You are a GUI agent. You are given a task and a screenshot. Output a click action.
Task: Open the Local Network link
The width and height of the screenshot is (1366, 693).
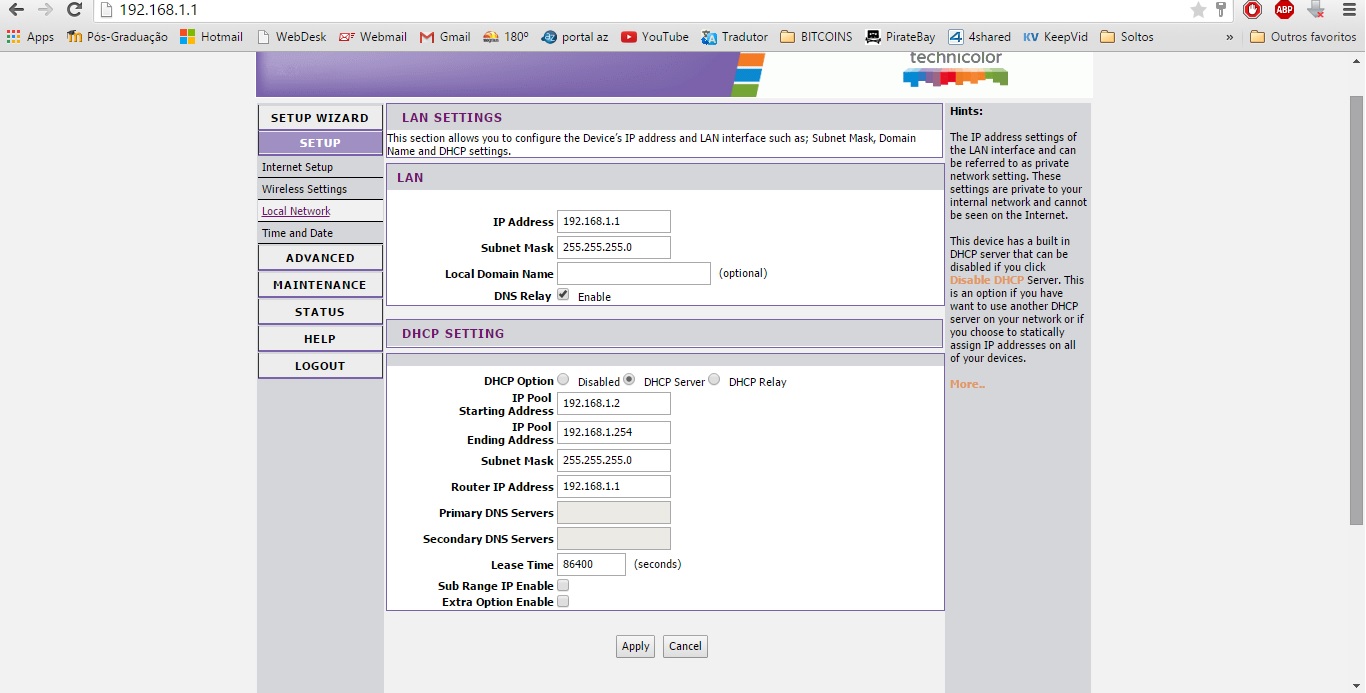click(296, 211)
